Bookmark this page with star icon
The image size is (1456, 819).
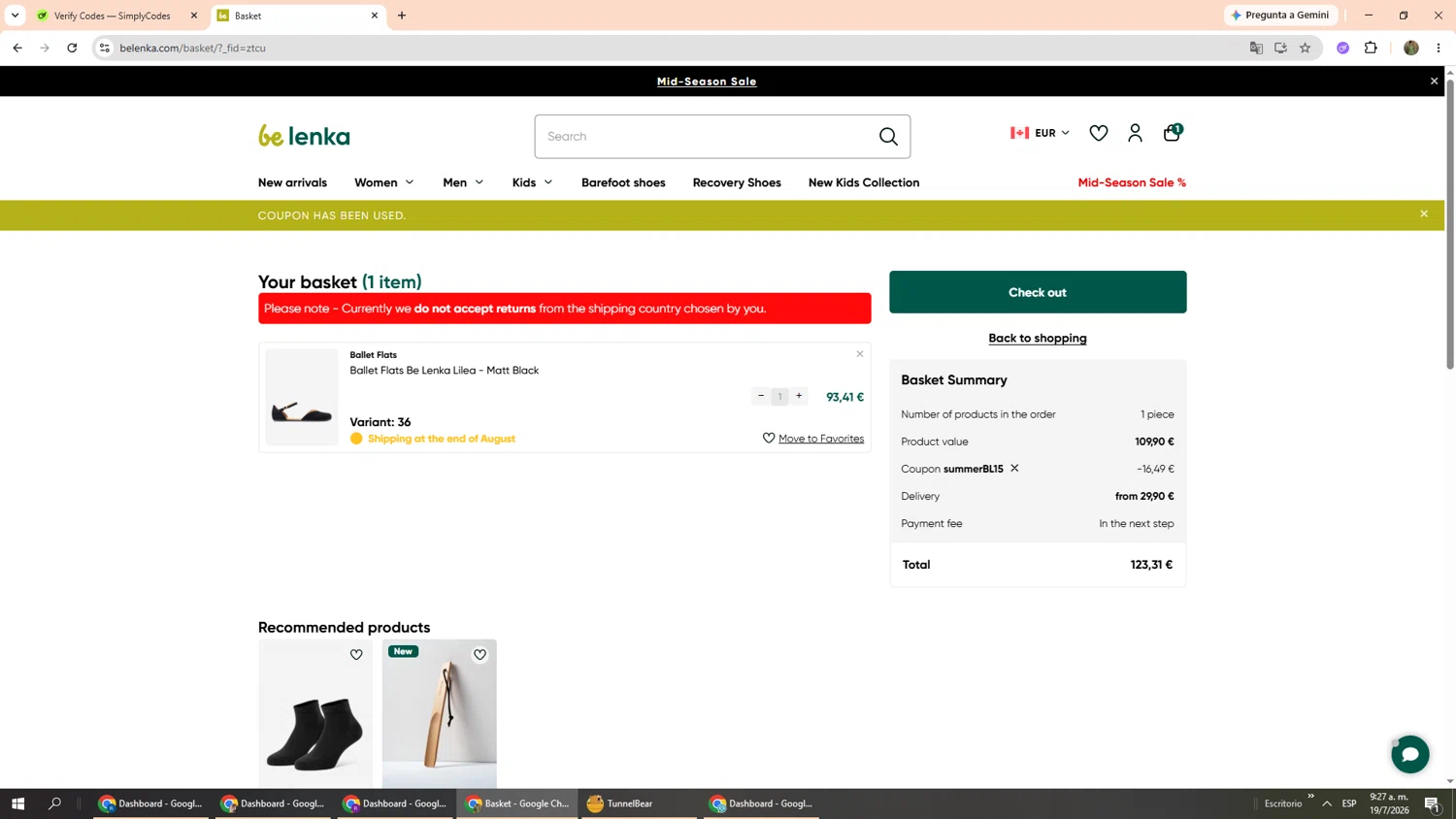[1305, 48]
